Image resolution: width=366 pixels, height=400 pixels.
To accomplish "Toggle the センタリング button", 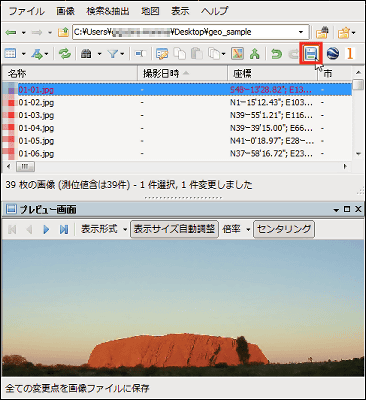I will click(x=284, y=229).
